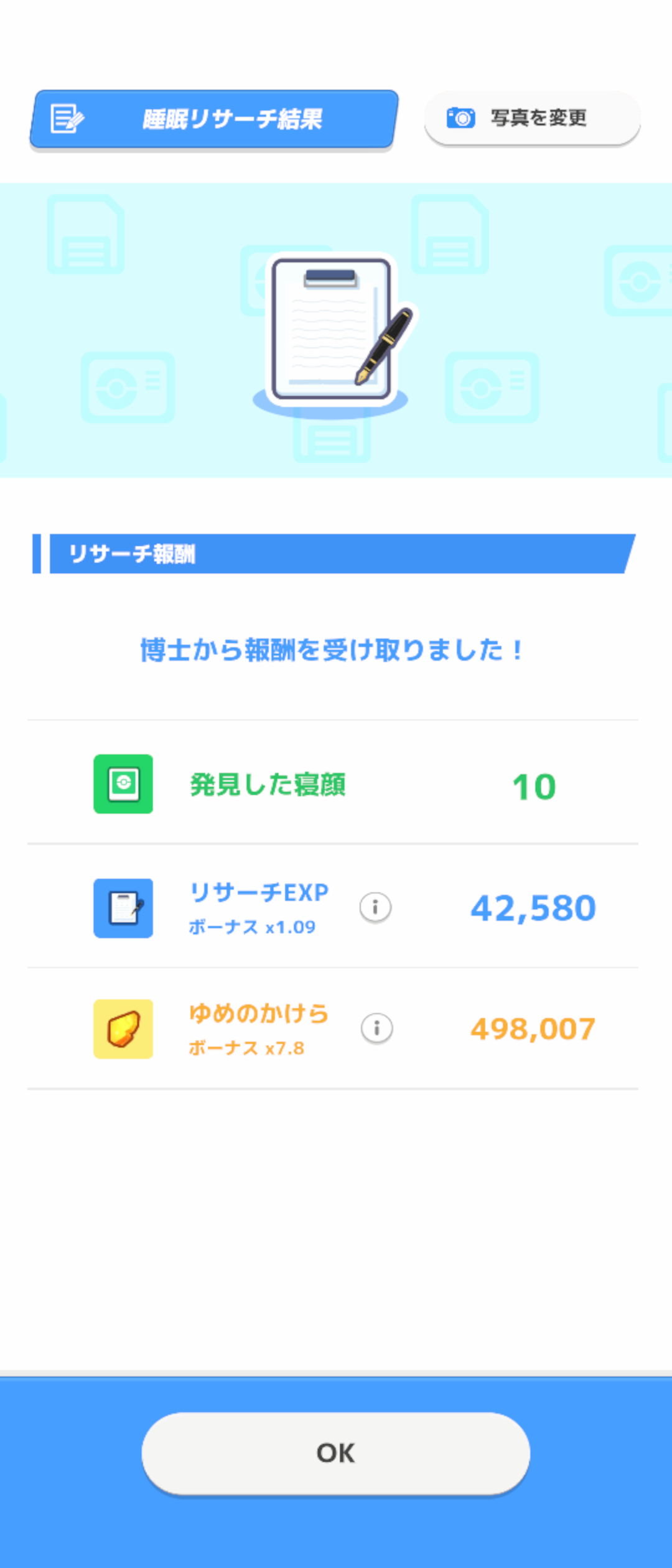672x1568 pixels.
Task: Select the 睡眠リサーチ結果 header tab
Action: point(231,119)
